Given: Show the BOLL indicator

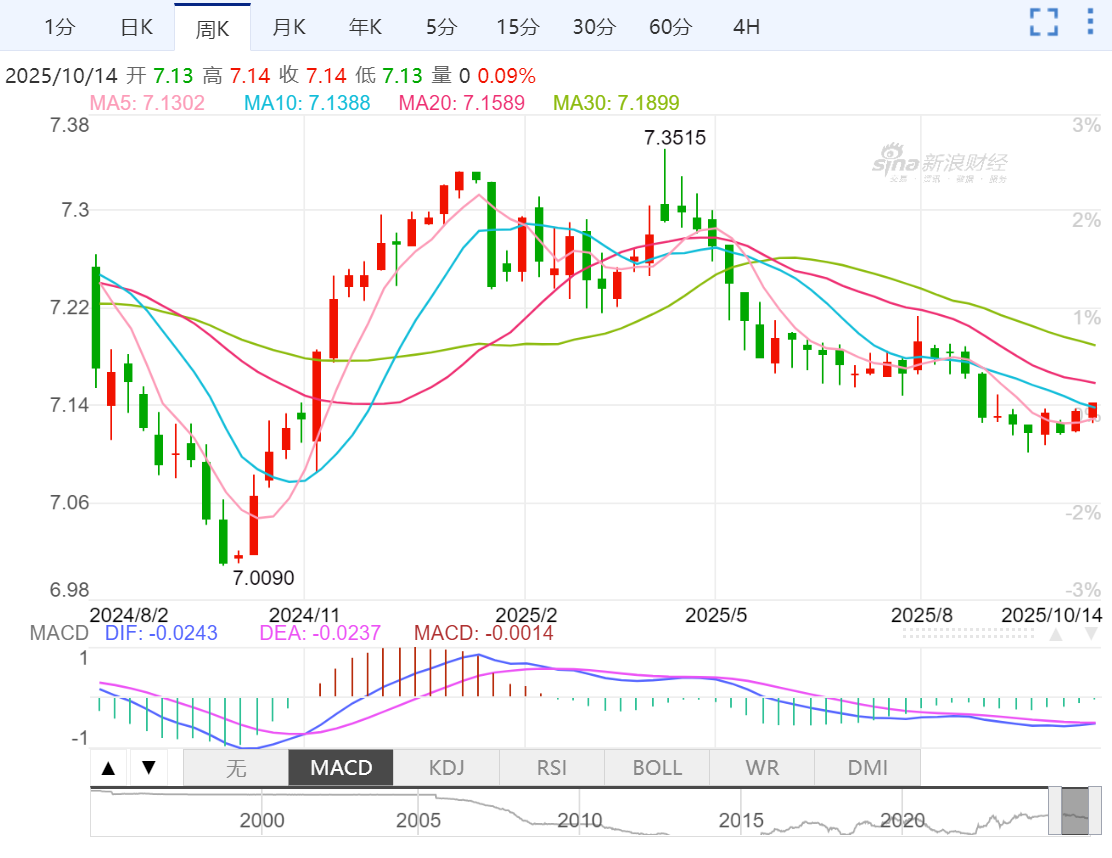Looking at the screenshot, I should click(657, 768).
